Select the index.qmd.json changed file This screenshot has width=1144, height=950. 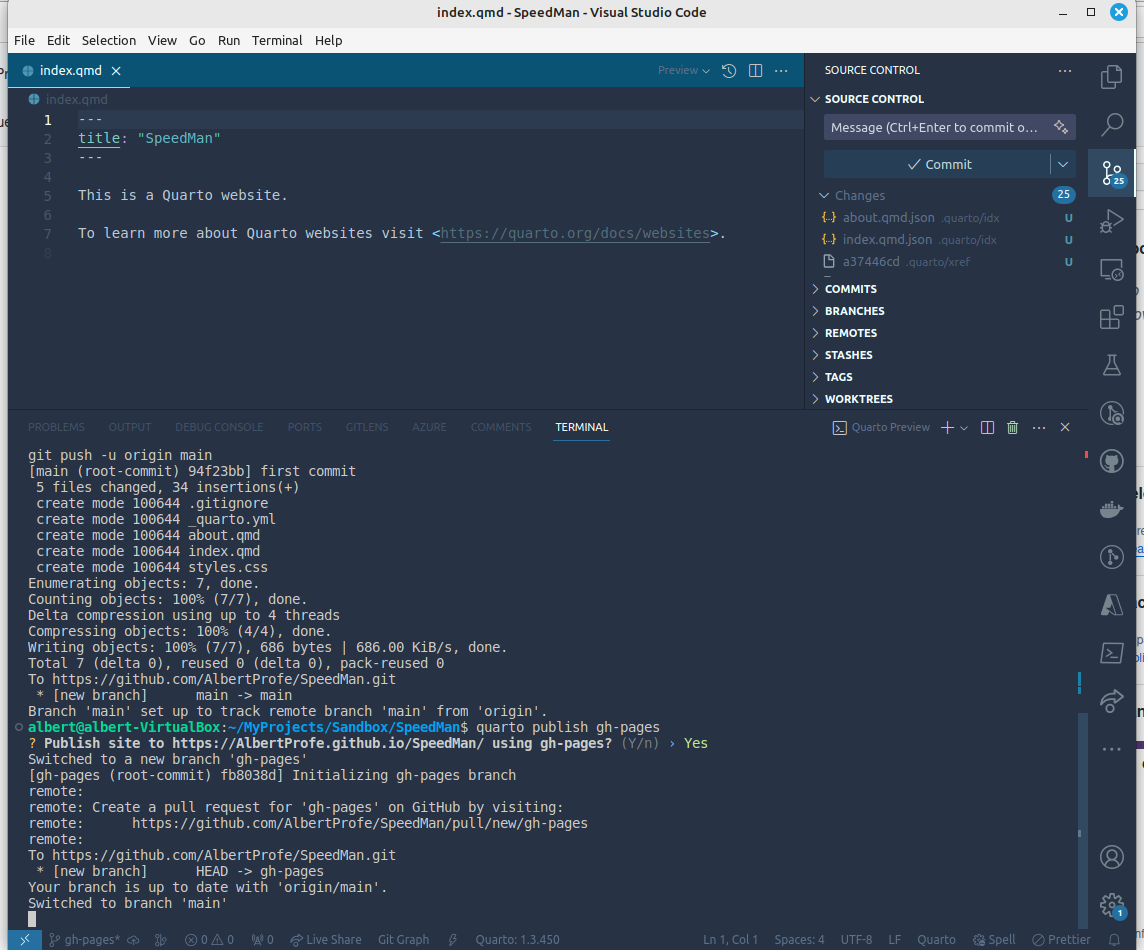[946, 239]
